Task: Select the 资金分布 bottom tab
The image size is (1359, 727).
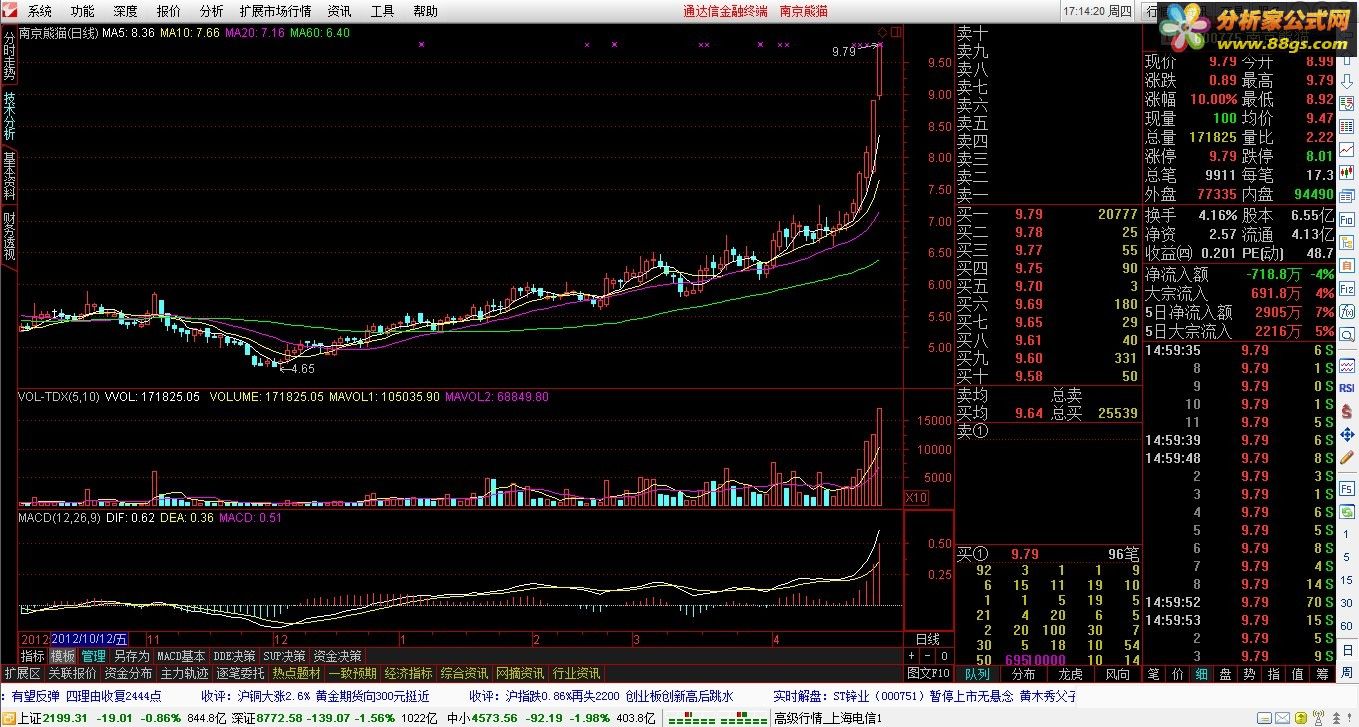Action: pos(128,673)
